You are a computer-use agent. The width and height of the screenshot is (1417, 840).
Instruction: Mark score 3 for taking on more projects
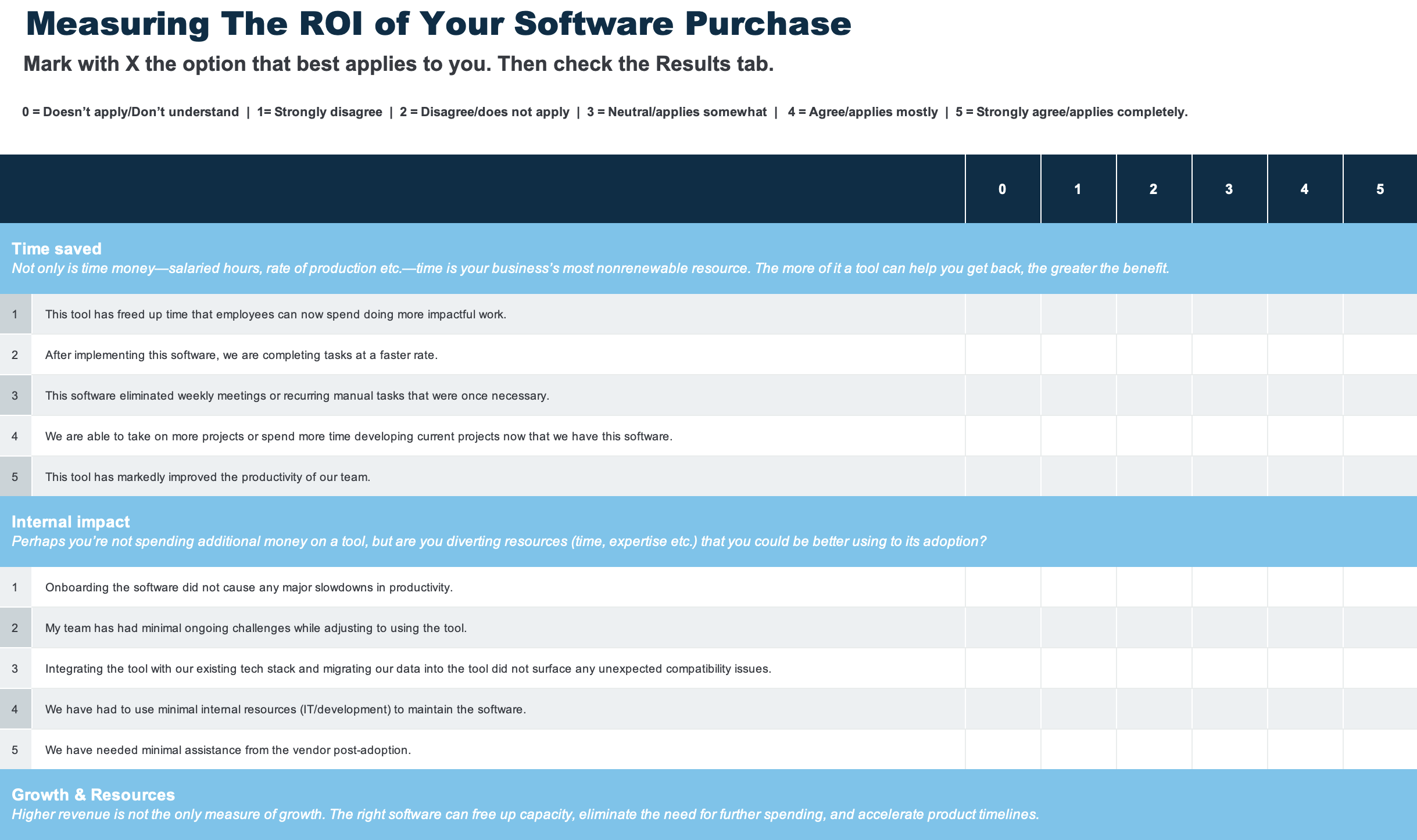coord(1229,436)
